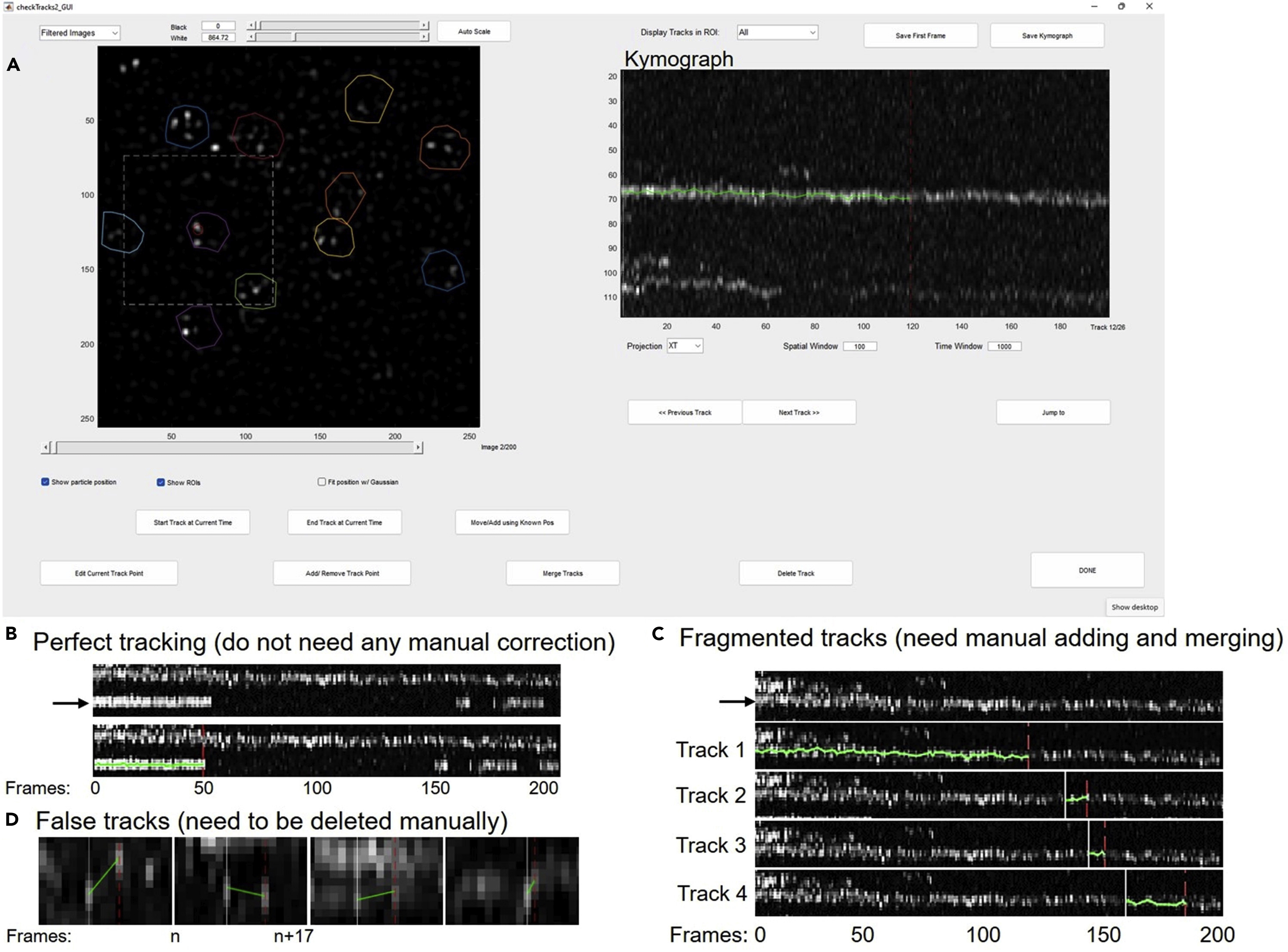1288x952 pixels.
Task: Enable Fit position w/ Gaussian
Action: [321, 482]
